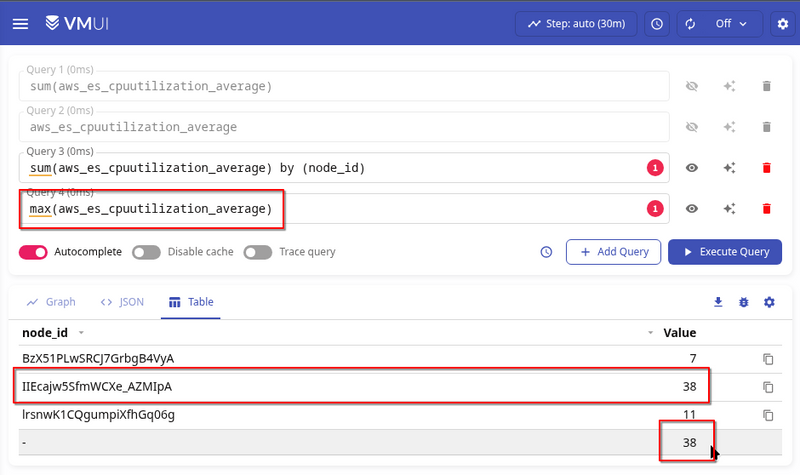The height and width of the screenshot is (475, 800).
Task: Open the hamburger navigation menu
Action: 21,23
